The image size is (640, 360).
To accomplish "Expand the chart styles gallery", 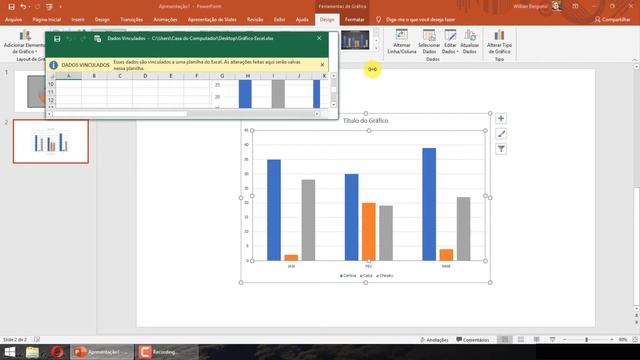I will click(x=376, y=49).
